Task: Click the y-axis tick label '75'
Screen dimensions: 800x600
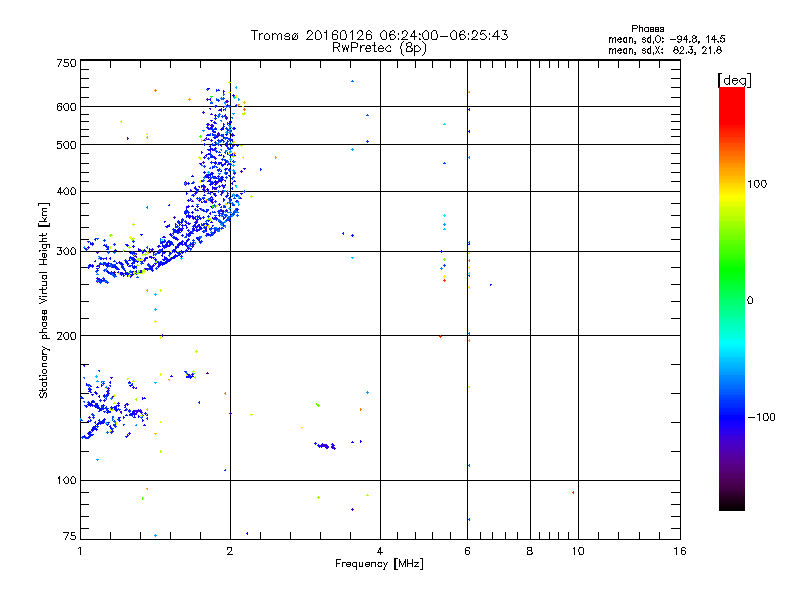Action: pyautogui.click(x=70, y=536)
